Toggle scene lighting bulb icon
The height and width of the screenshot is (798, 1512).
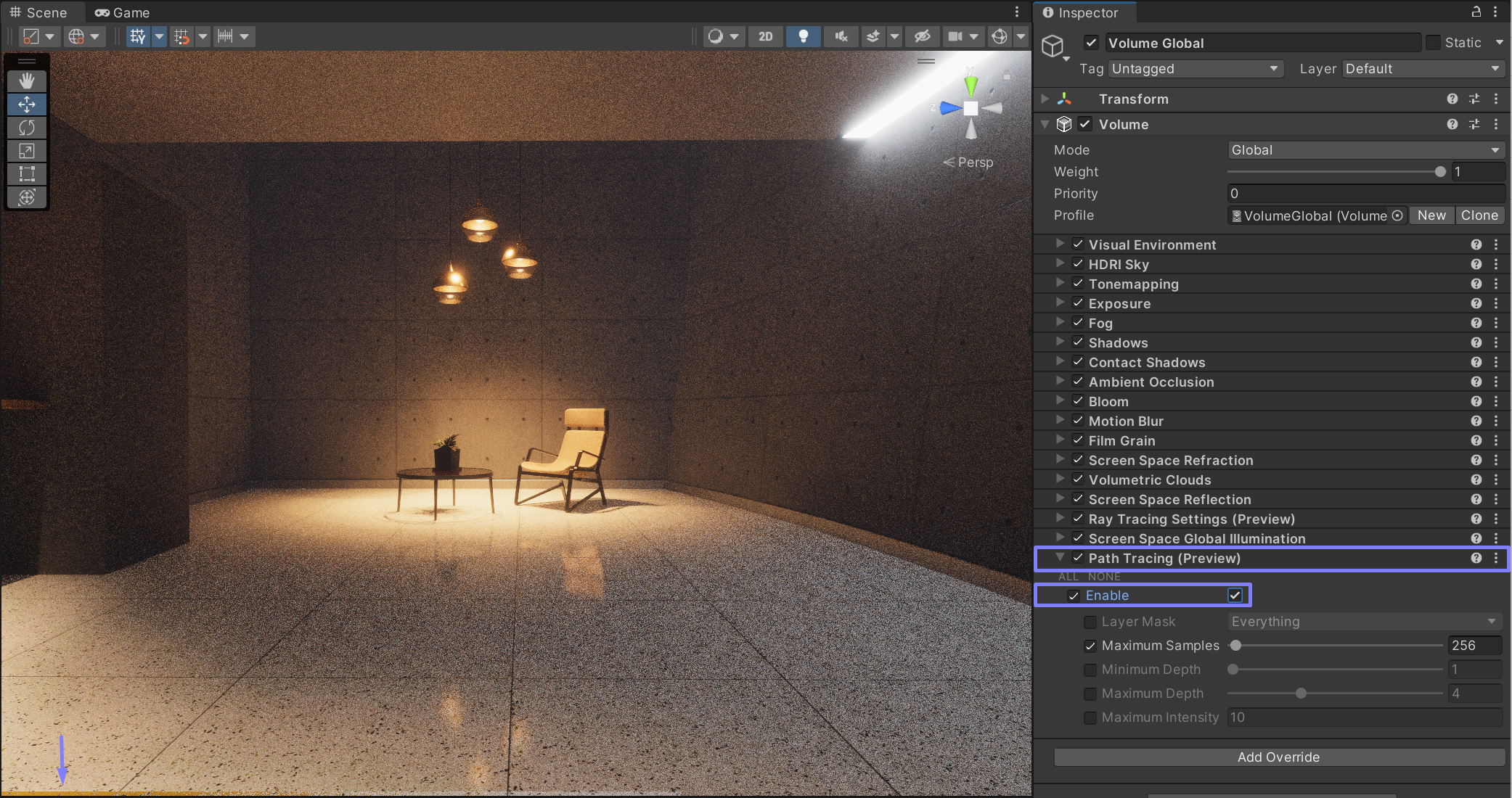click(803, 36)
